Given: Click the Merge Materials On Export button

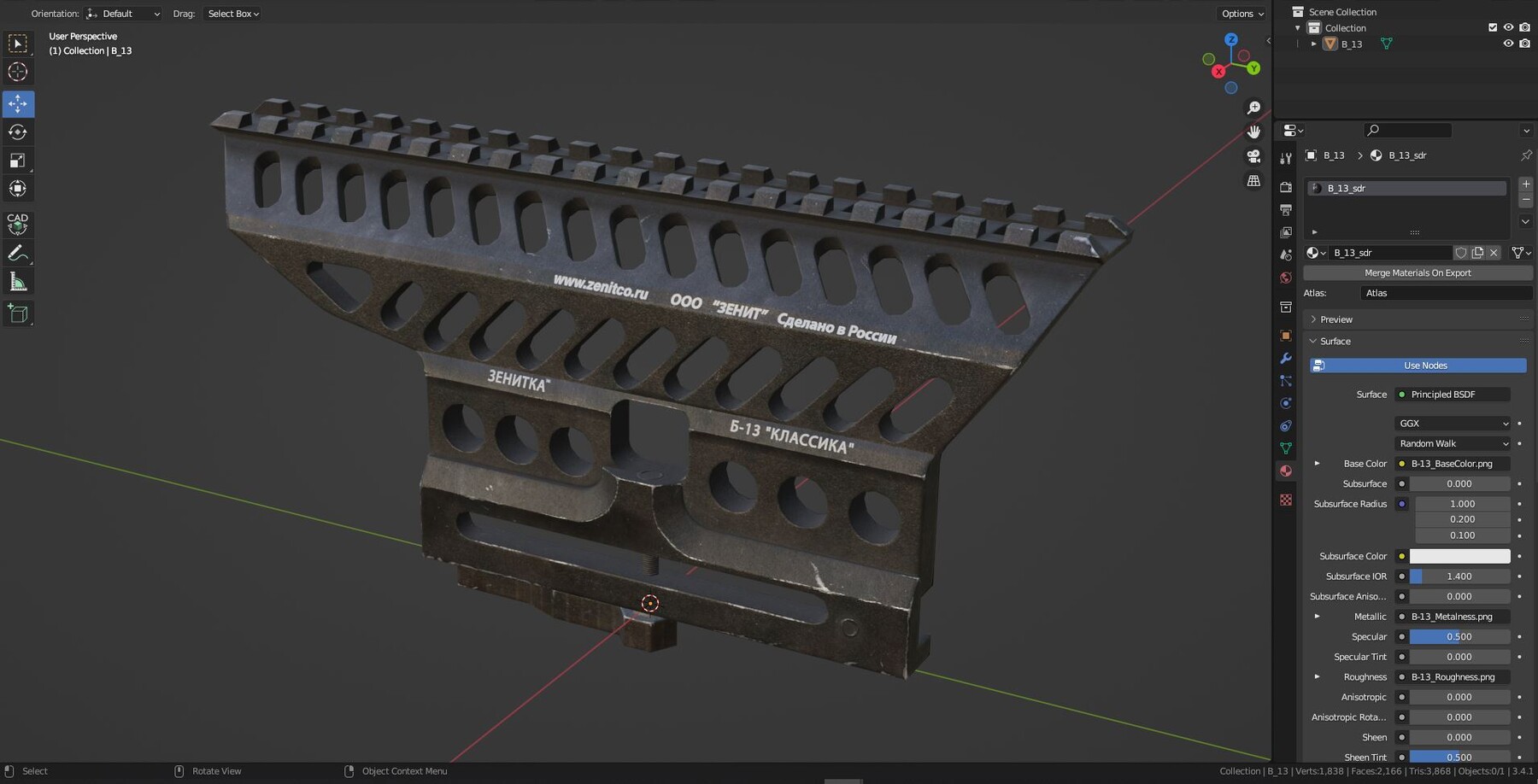Looking at the screenshot, I should (1418, 272).
